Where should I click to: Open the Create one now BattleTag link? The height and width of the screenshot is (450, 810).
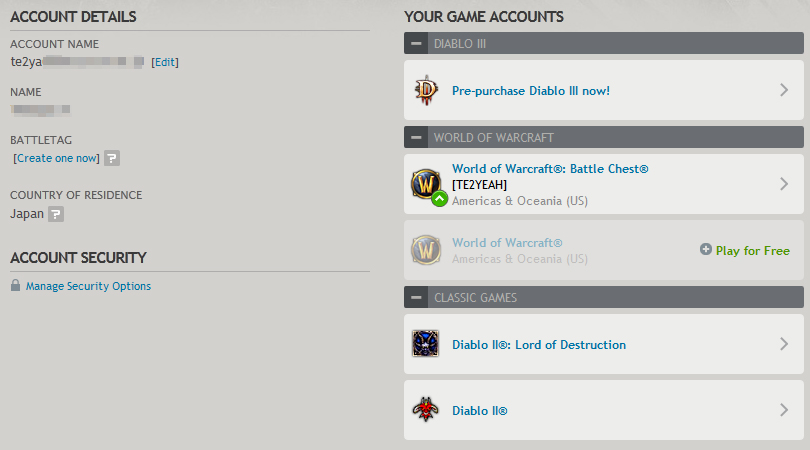pyautogui.click(x=56, y=158)
